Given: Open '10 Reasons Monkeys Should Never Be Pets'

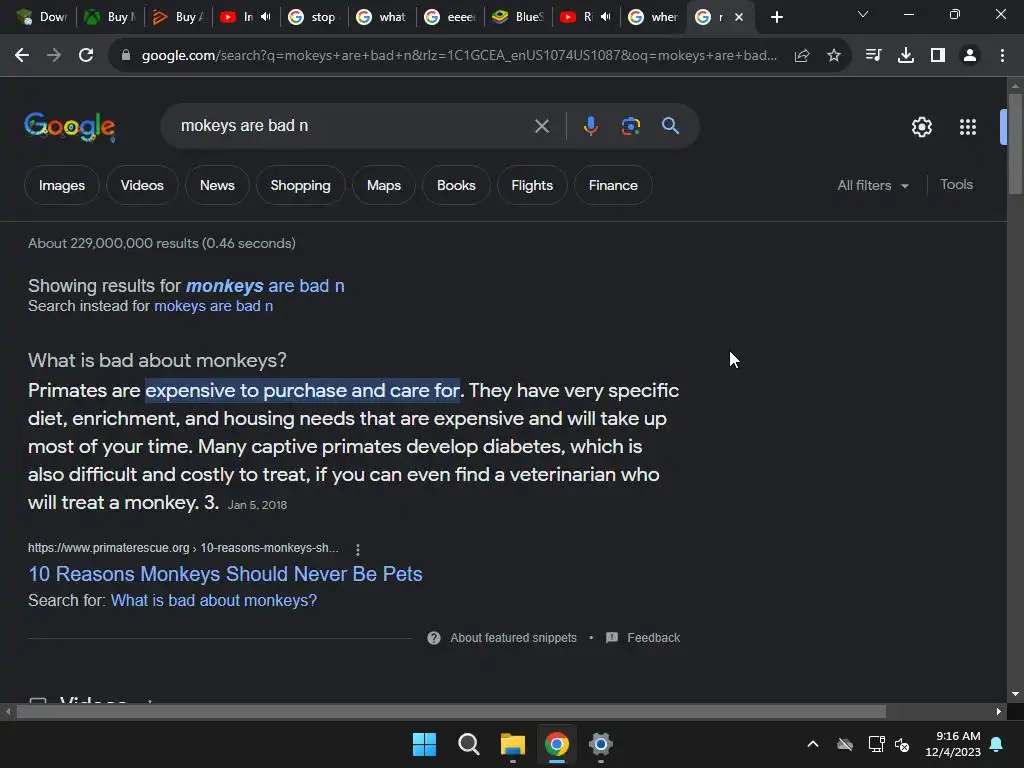Looking at the screenshot, I should coord(225,574).
